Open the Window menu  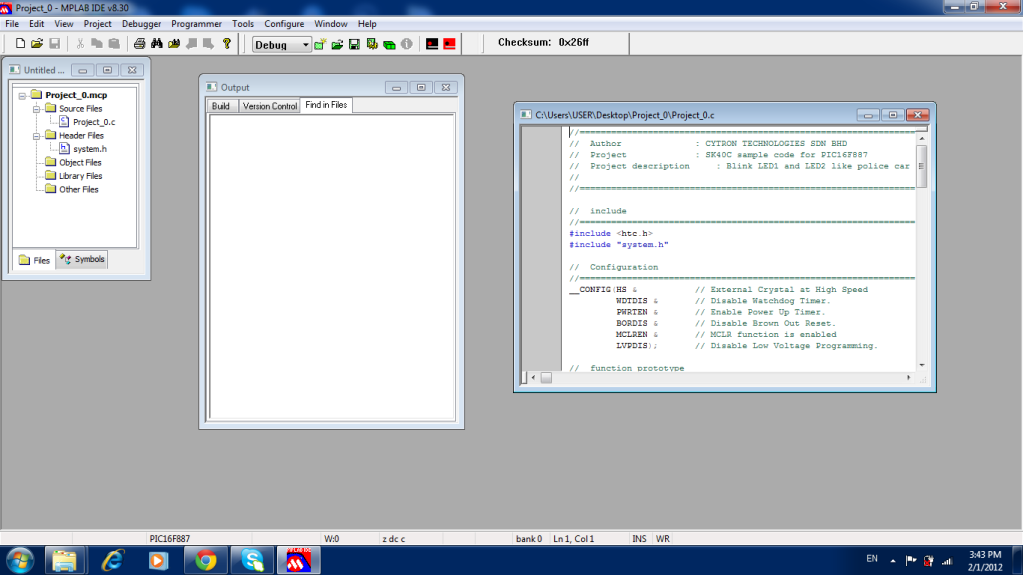click(331, 23)
